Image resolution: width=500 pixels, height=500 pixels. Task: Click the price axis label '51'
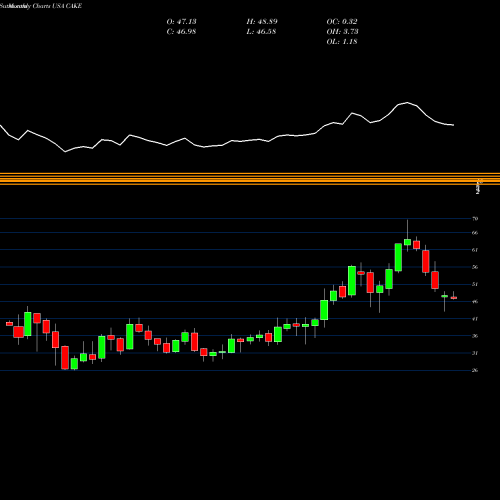click(475, 284)
